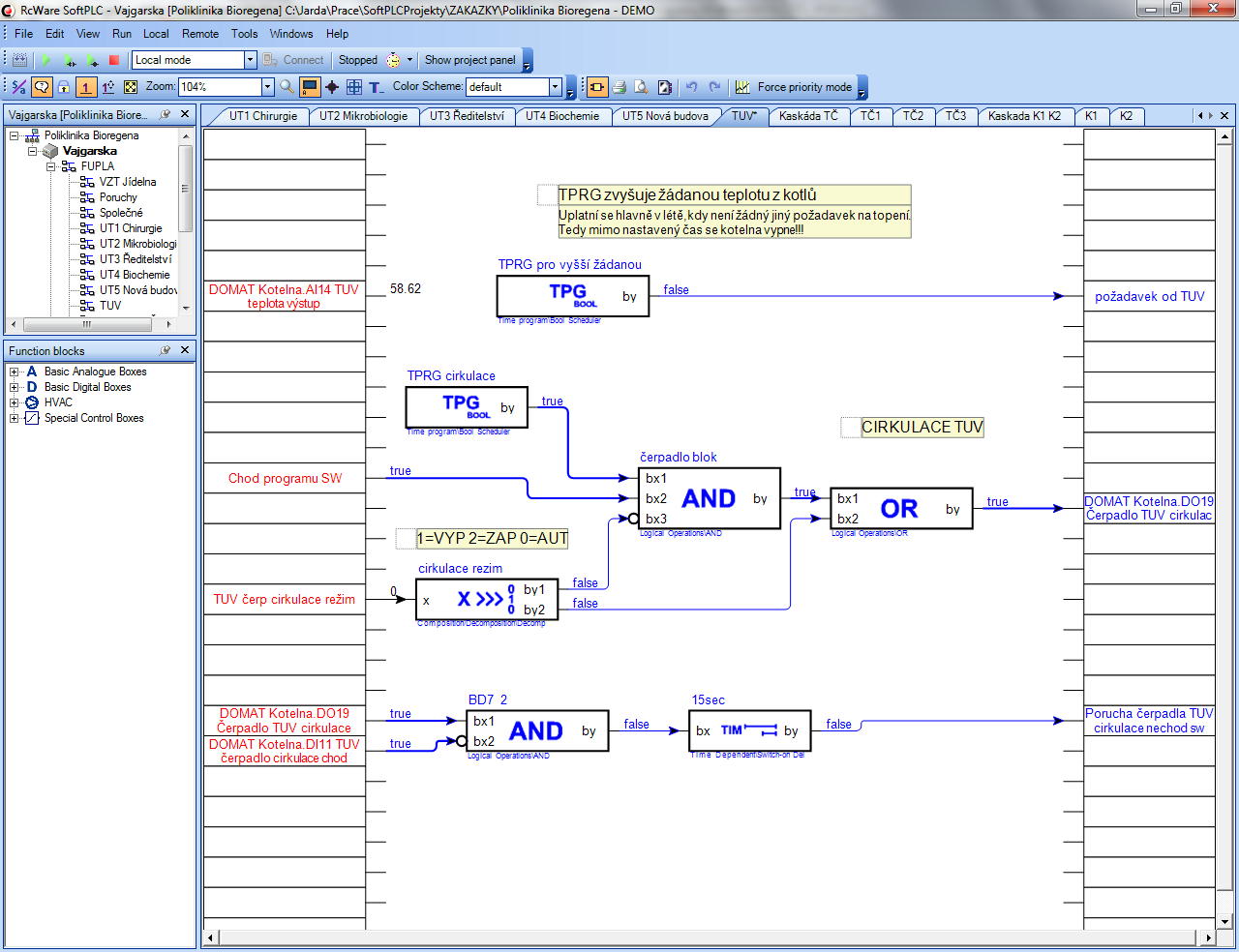
Task: Click the Undo arrow icon
Action: pos(691,87)
